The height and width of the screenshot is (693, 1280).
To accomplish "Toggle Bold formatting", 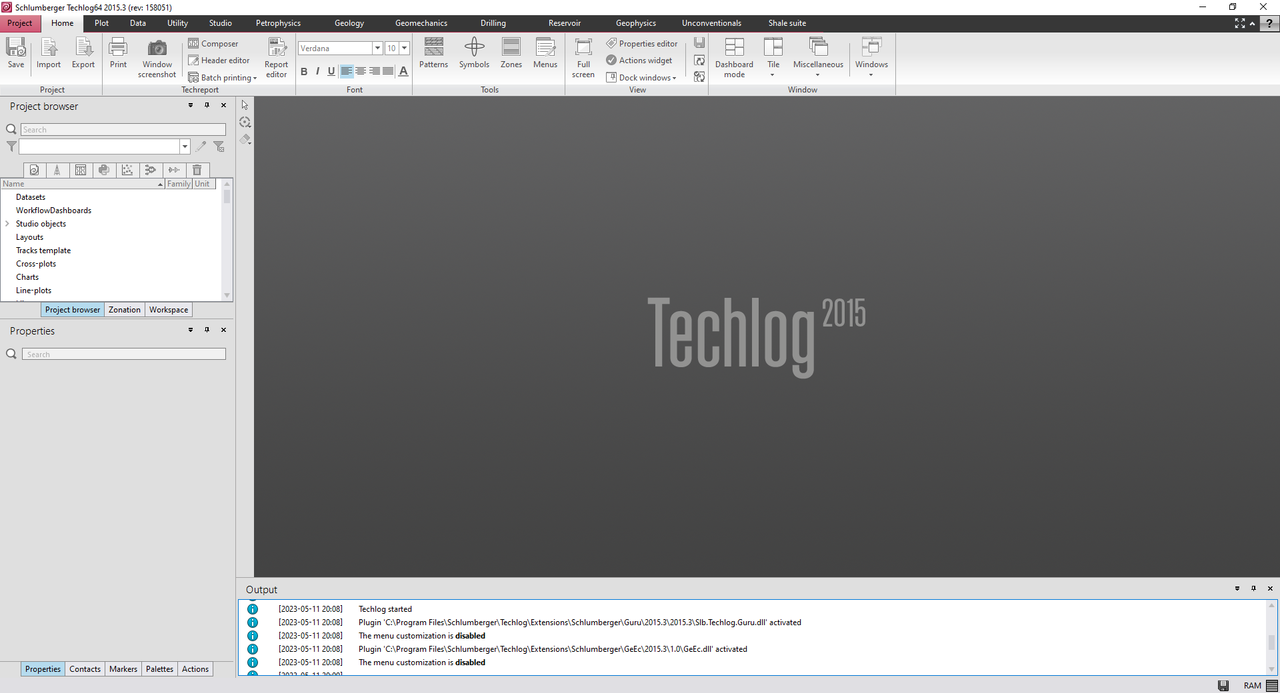I will click(304, 71).
